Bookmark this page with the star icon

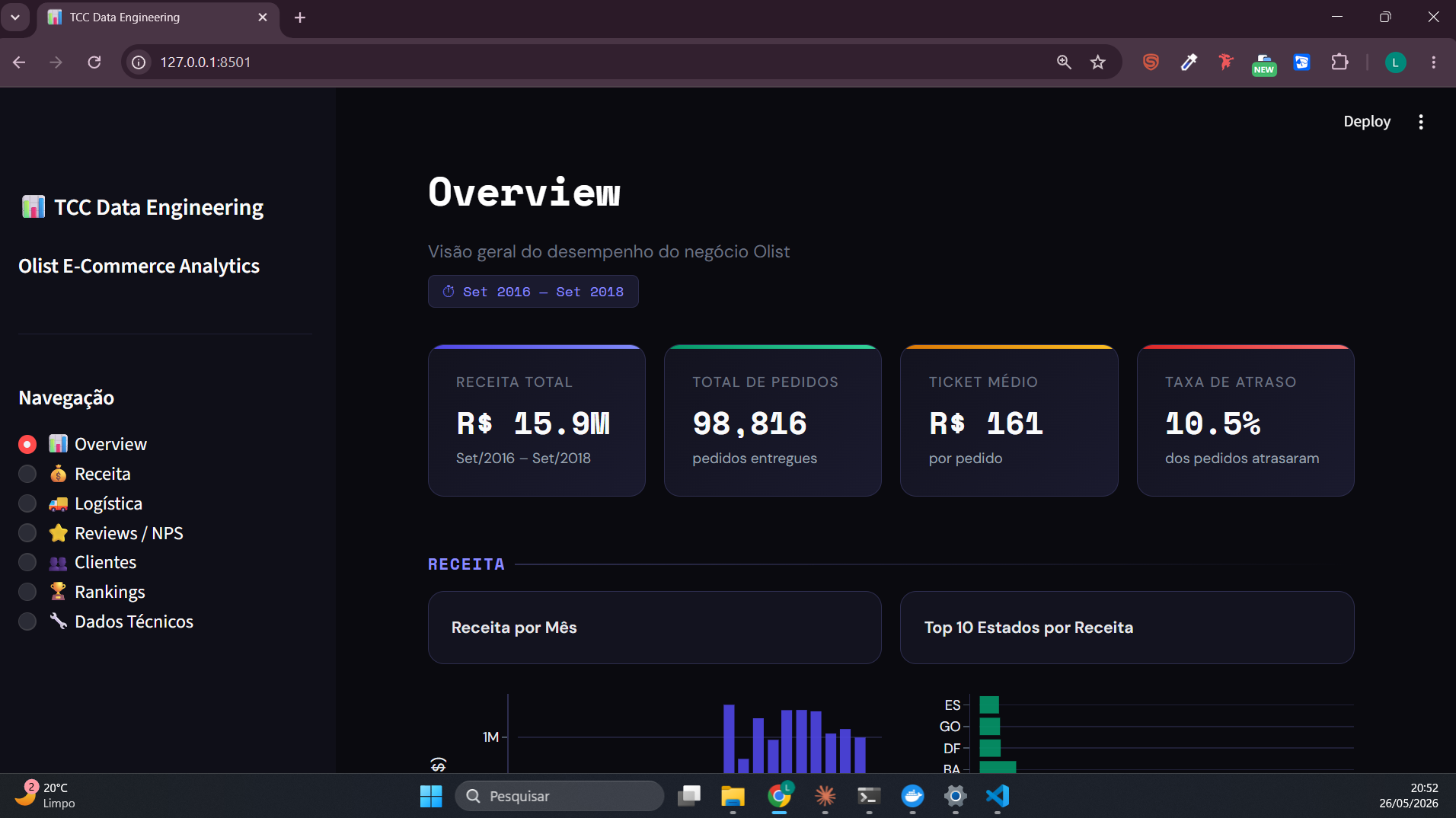pos(1097,62)
